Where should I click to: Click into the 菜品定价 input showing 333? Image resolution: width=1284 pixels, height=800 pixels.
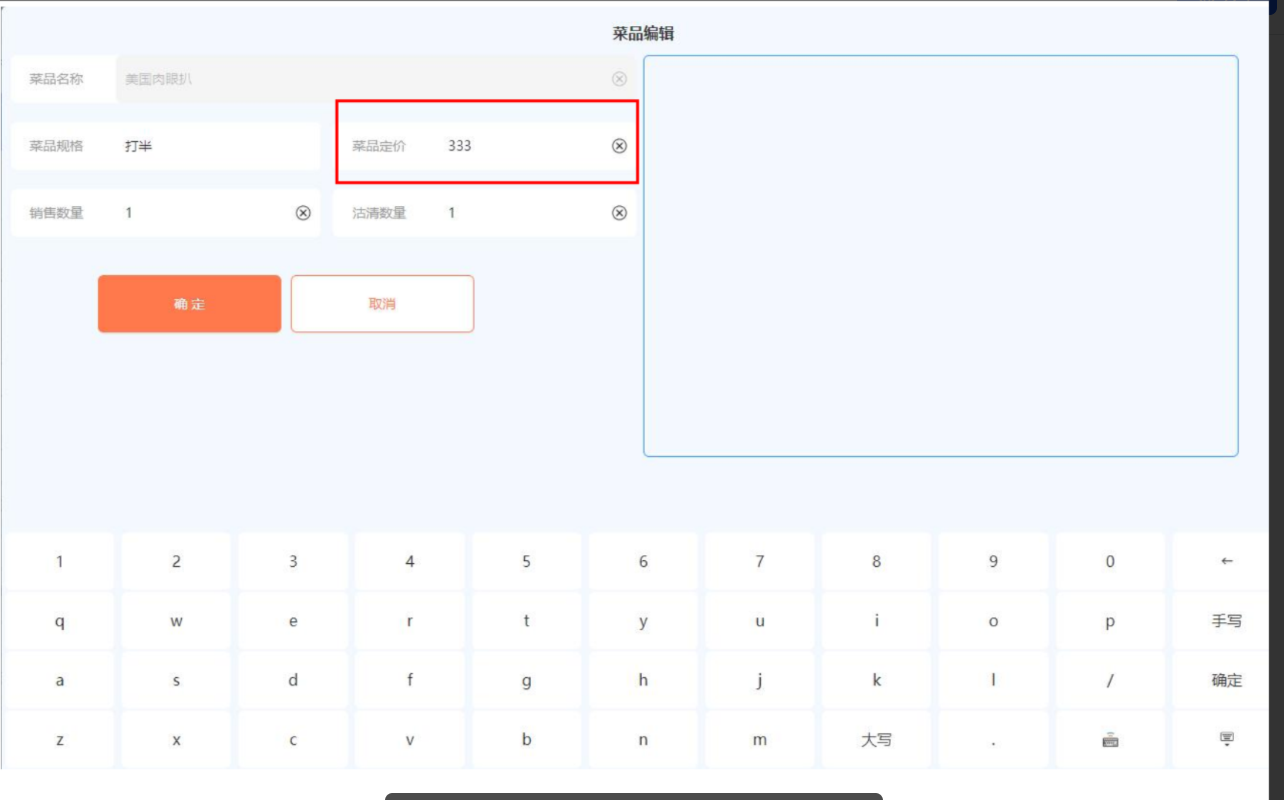[520, 146]
